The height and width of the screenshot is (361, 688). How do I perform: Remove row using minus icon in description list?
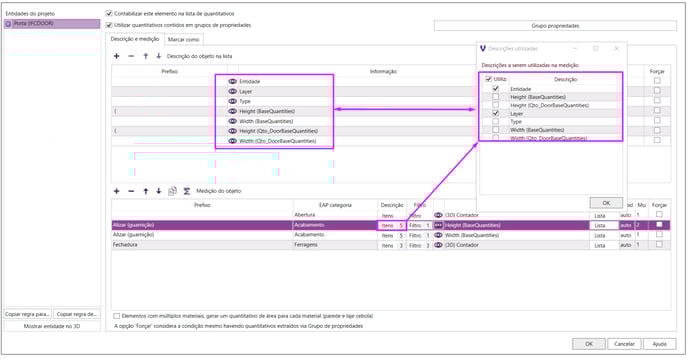click(131, 56)
